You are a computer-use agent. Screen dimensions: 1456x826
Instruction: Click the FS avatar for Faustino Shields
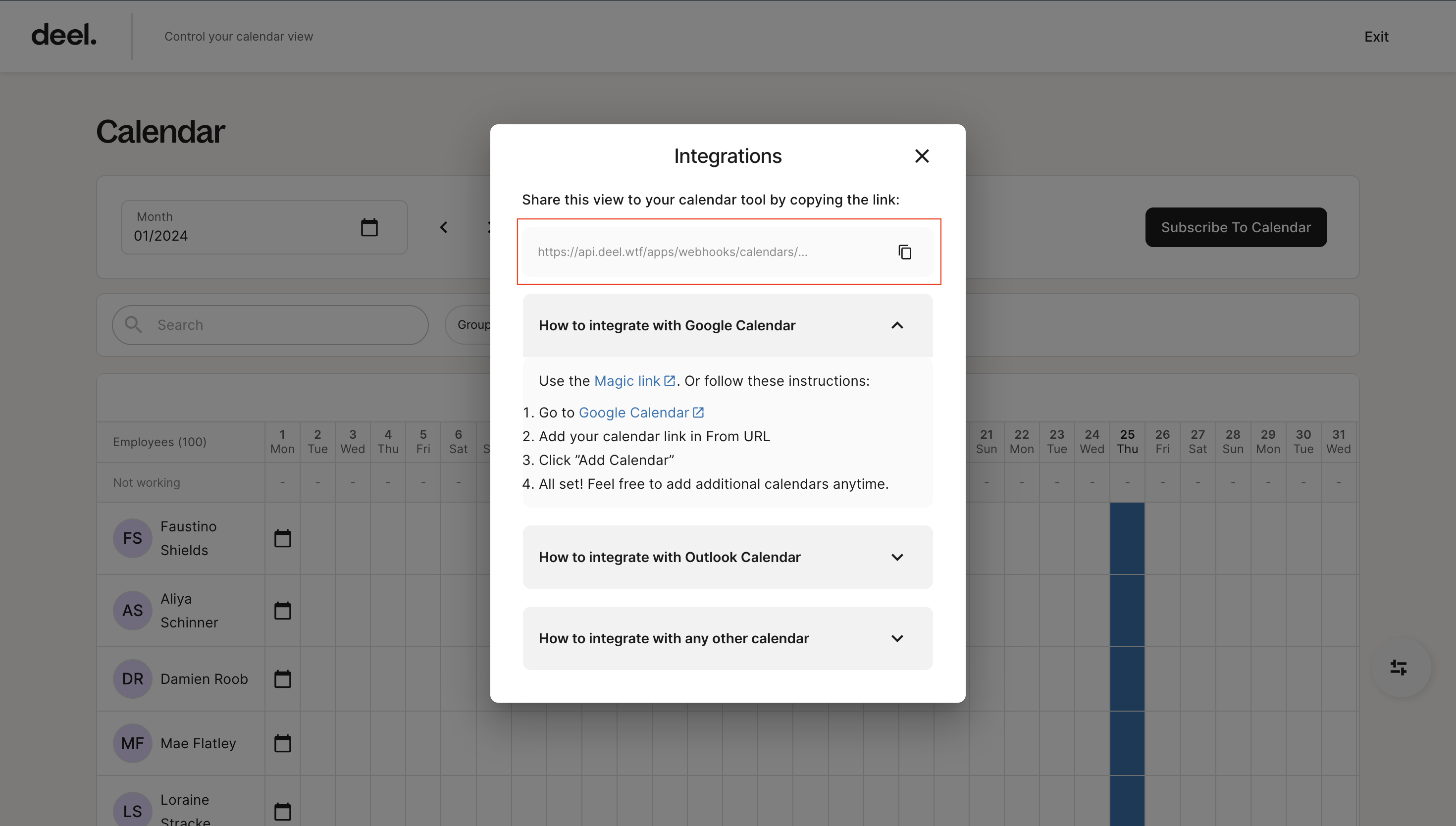pos(132,538)
